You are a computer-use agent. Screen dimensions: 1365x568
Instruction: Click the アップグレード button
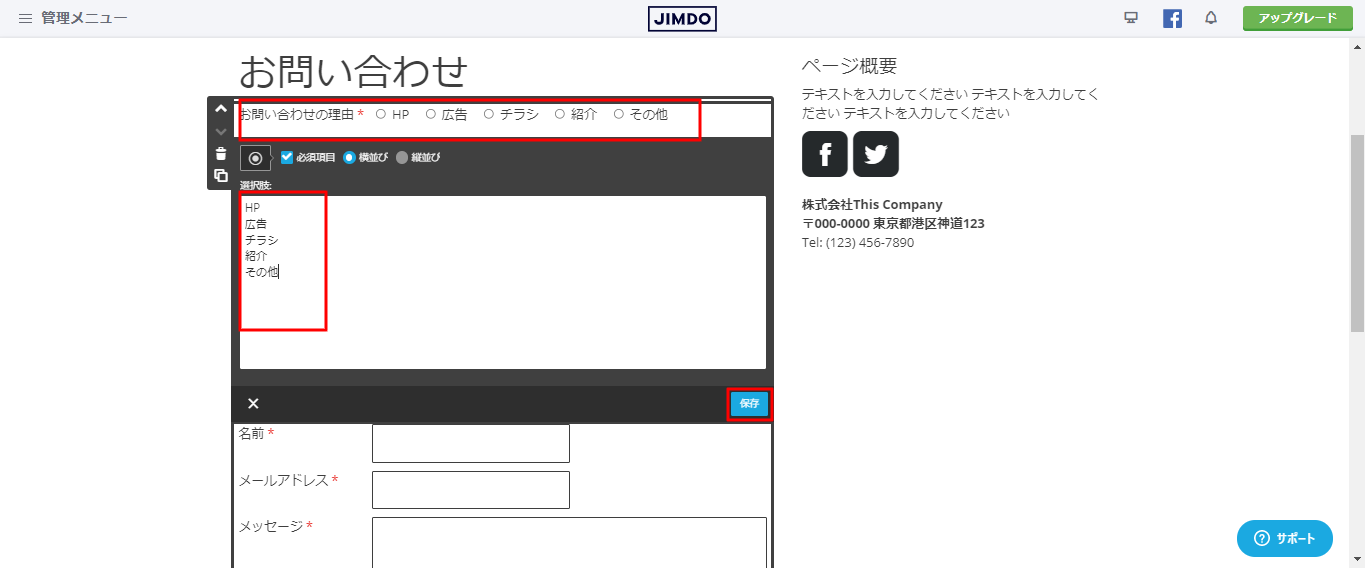click(1298, 18)
